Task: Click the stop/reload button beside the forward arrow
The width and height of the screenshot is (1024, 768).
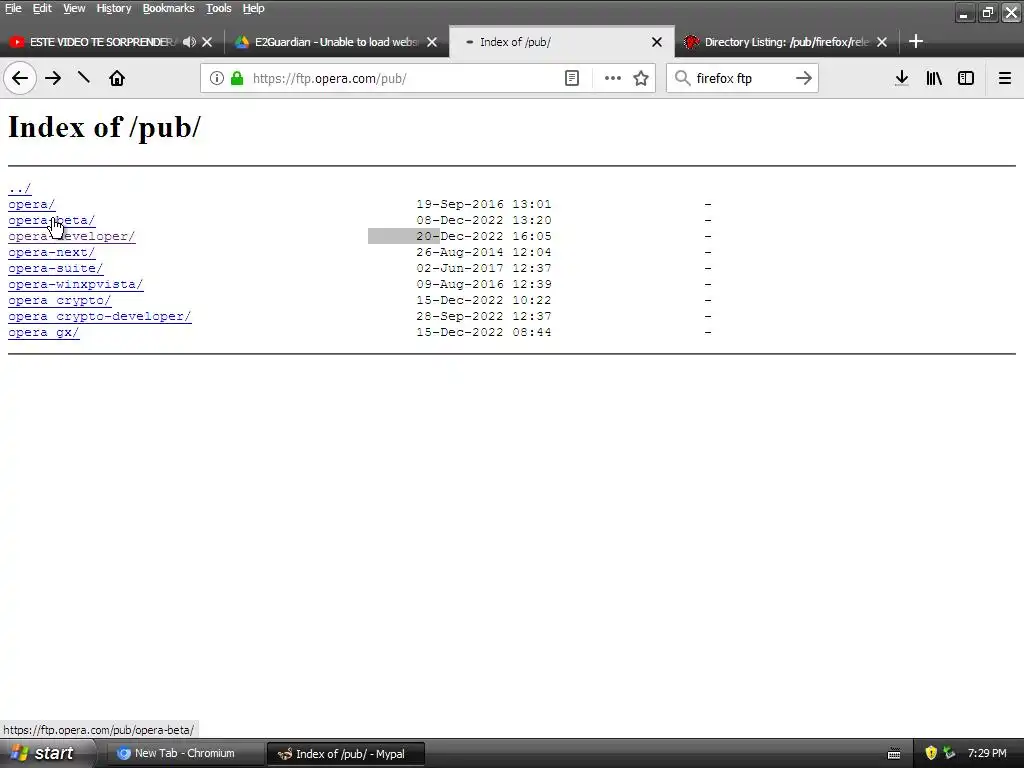Action: pyautogui.click(x=84, y=78)
